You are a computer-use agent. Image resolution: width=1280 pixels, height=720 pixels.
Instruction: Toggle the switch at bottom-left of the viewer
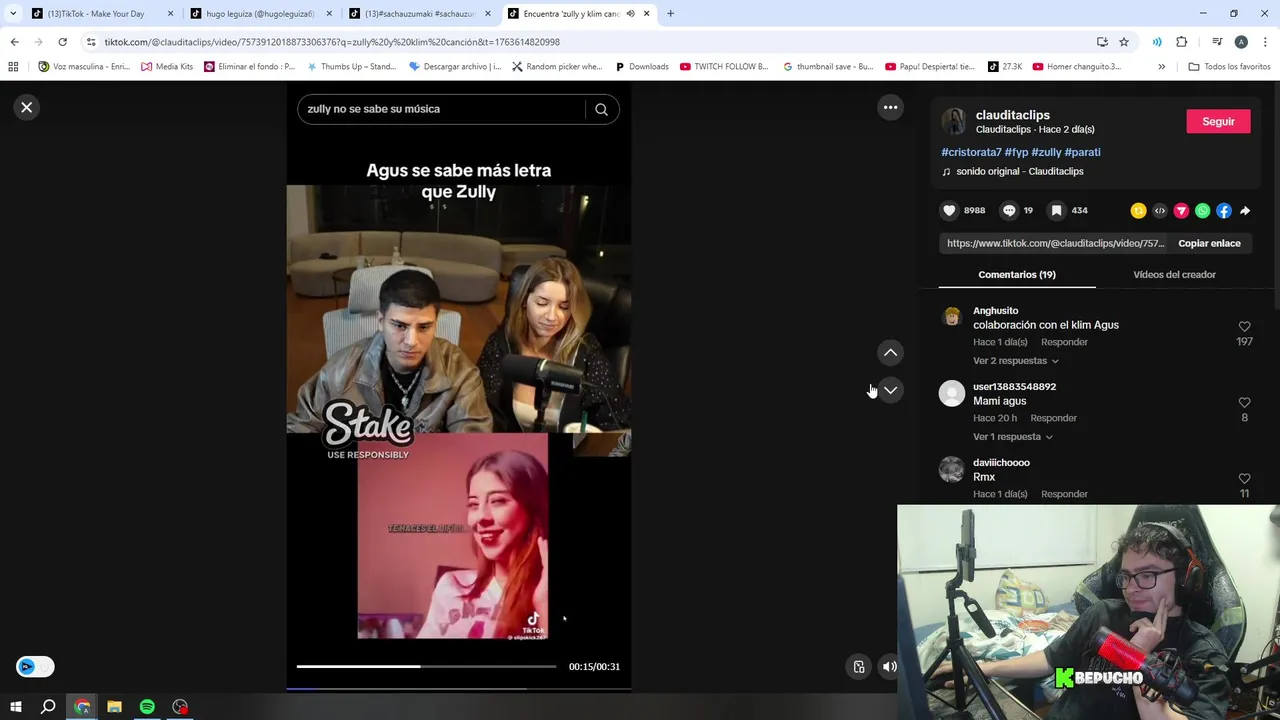[35, 666]
